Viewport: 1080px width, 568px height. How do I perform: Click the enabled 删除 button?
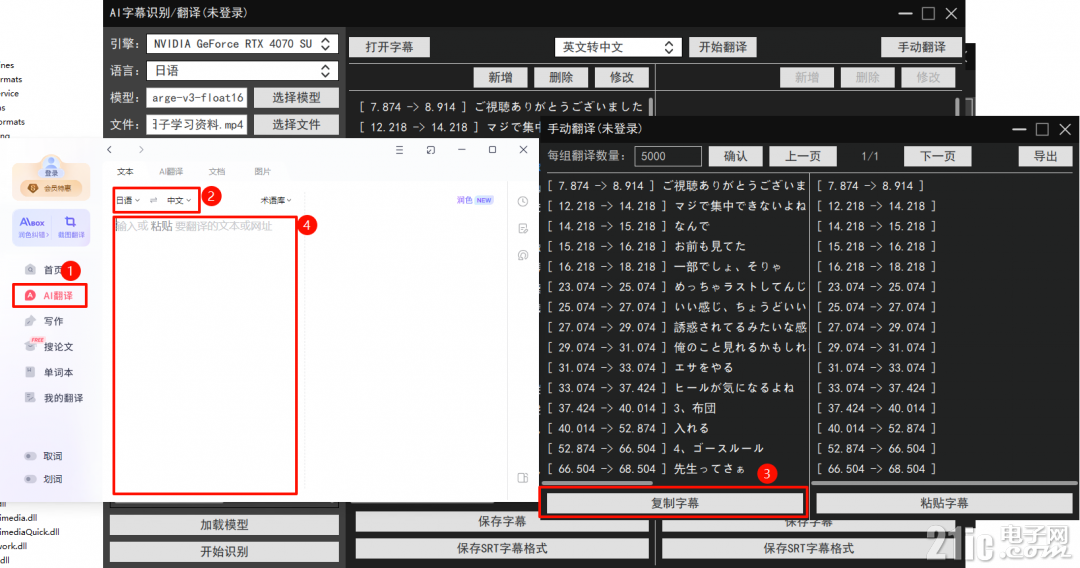pyautogui.click(x=561, y=77)
